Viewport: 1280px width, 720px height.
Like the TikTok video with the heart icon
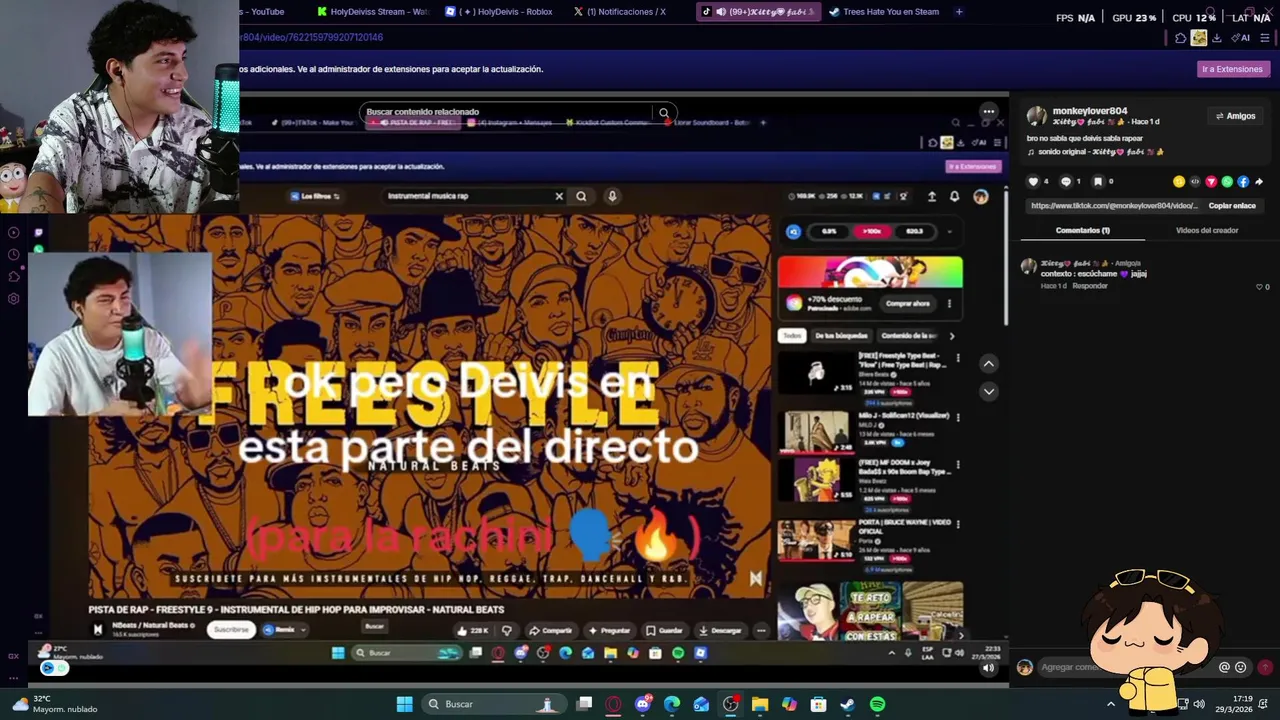(x=1033, y=181)
